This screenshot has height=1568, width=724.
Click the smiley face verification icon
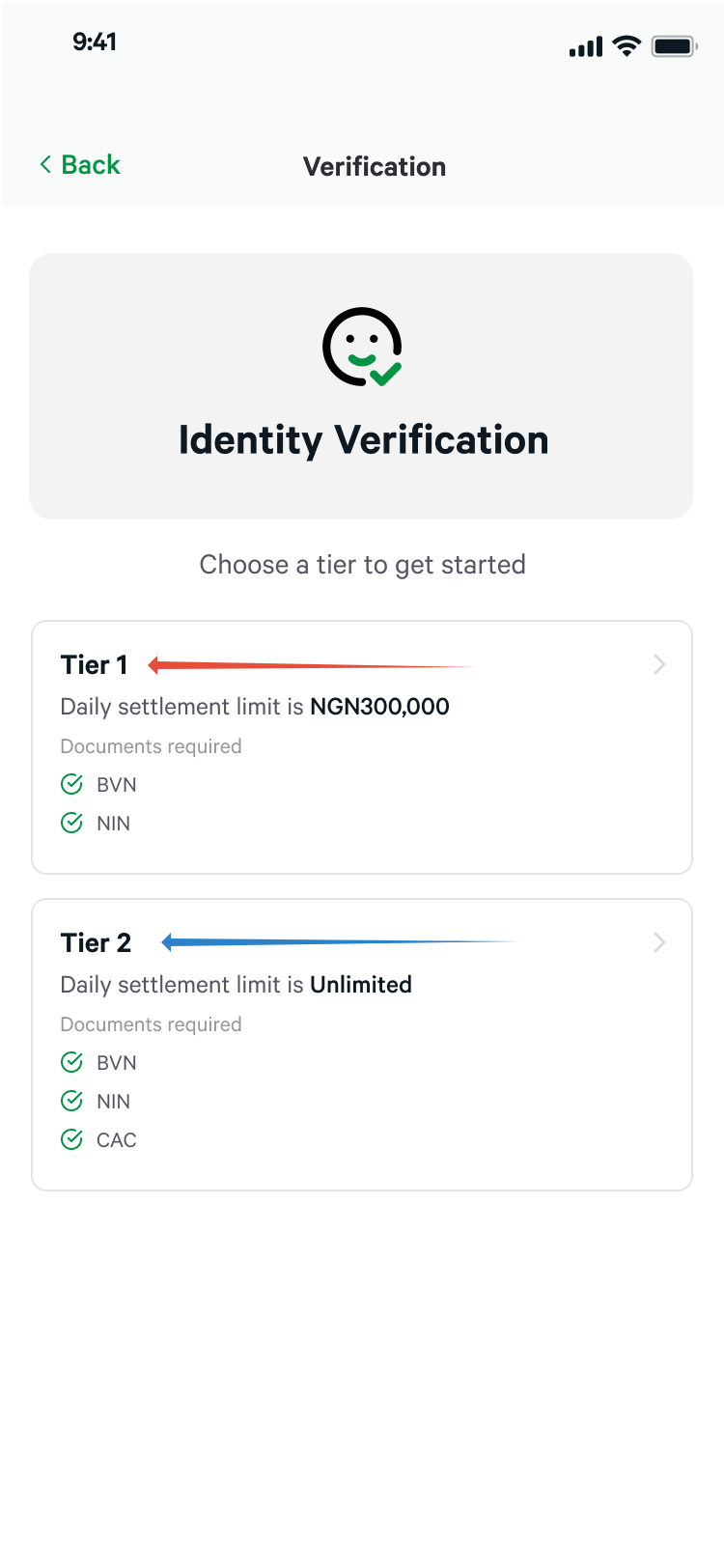(362, 347)
